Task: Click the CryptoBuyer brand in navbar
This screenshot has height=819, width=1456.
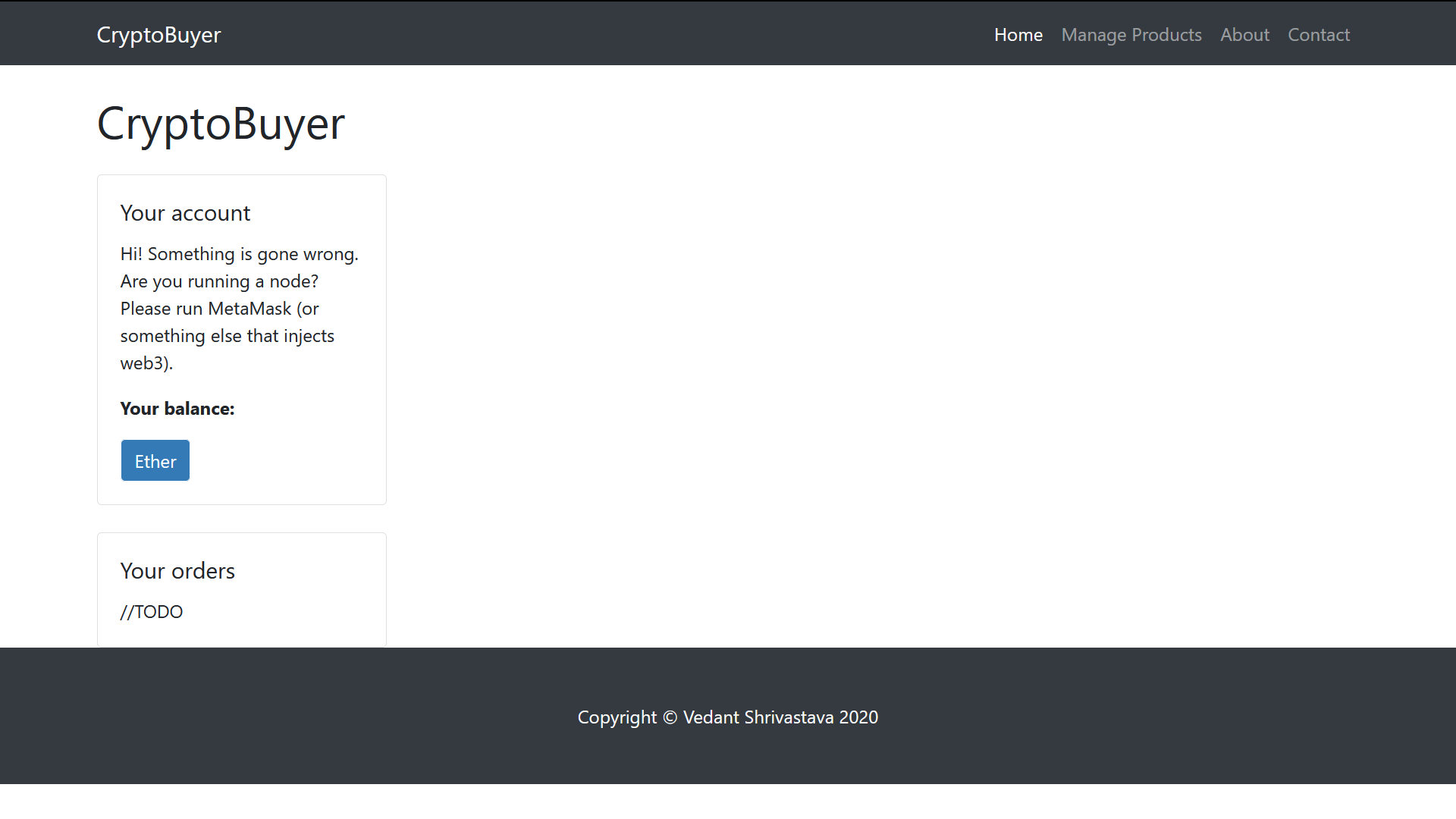Action: click(x=158, y=35)
